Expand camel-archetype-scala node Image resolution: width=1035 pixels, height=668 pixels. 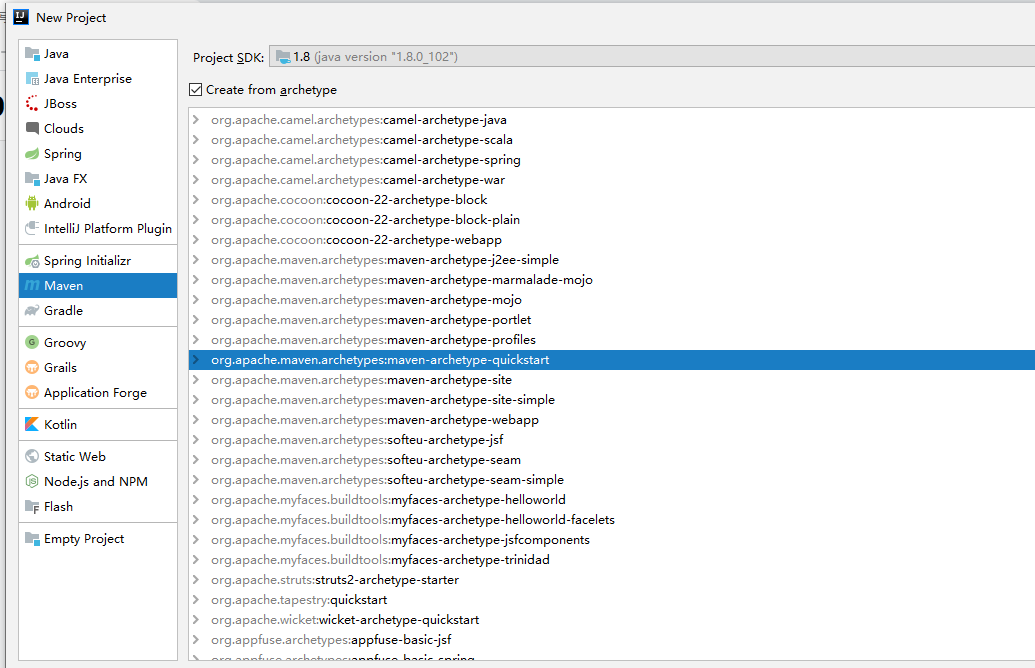(196, 139)
